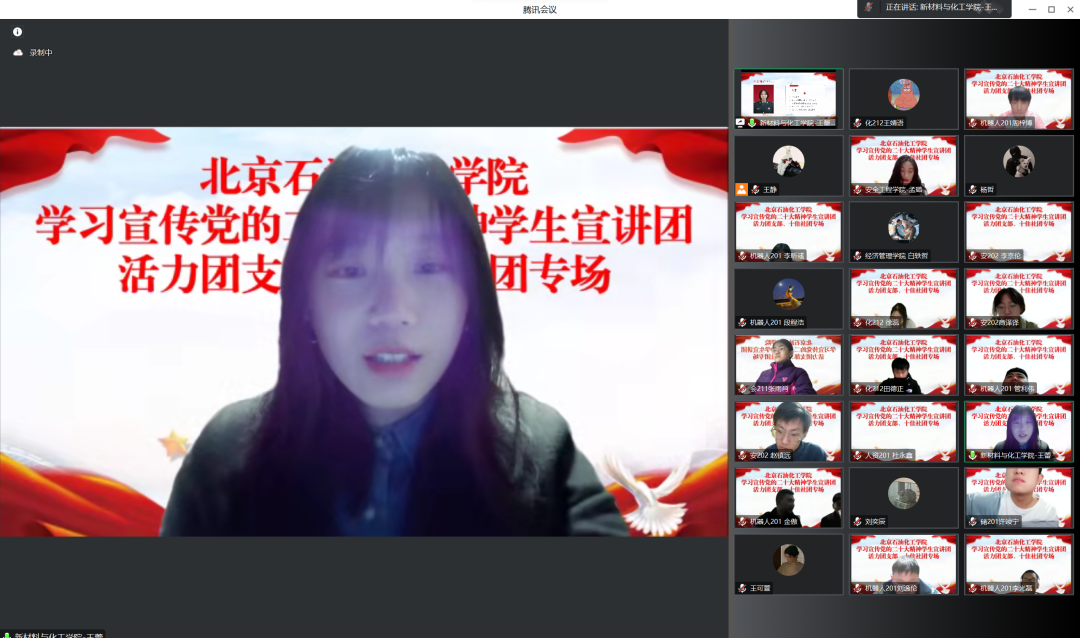The height and width of the screenshot is (638, 1080).
Task: Click screen-share icon on first participant tile
Action: point(740,123)
